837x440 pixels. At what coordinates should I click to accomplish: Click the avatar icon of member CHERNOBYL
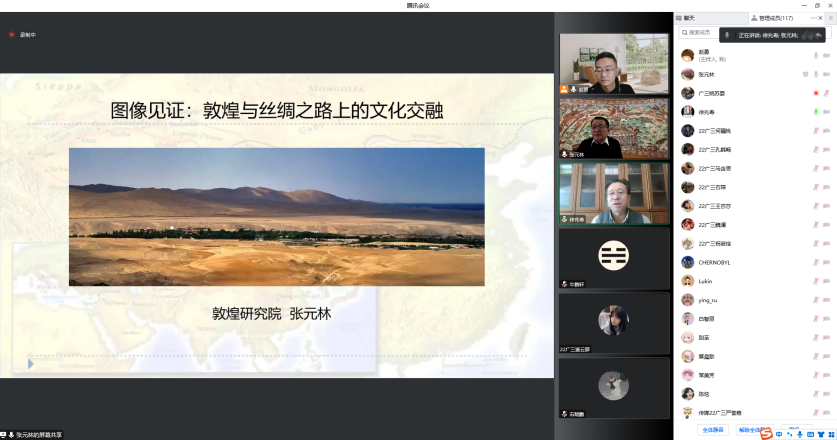pyautogui.click(x=688, y=262)
